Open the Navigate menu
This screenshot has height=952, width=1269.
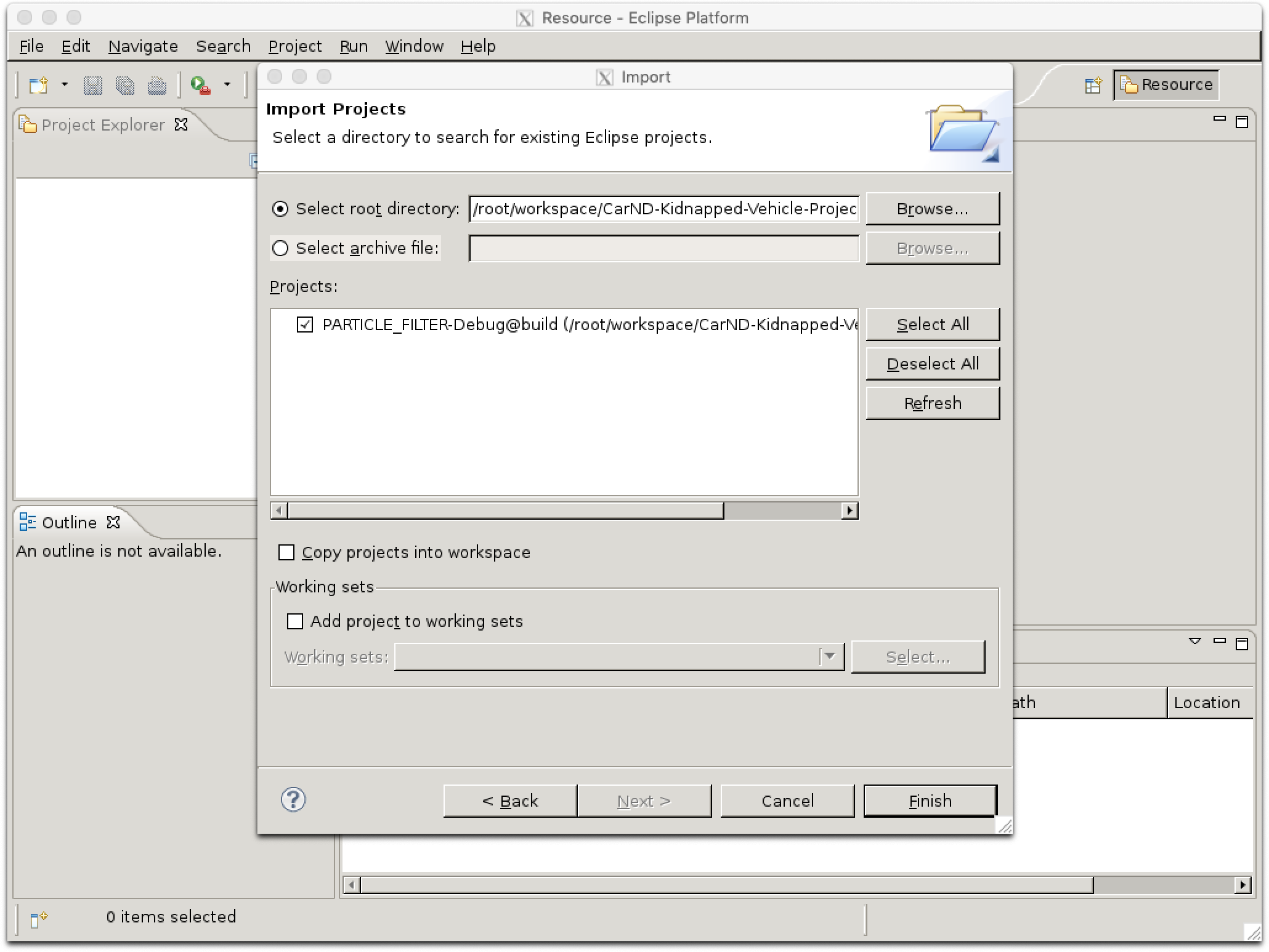144,45
